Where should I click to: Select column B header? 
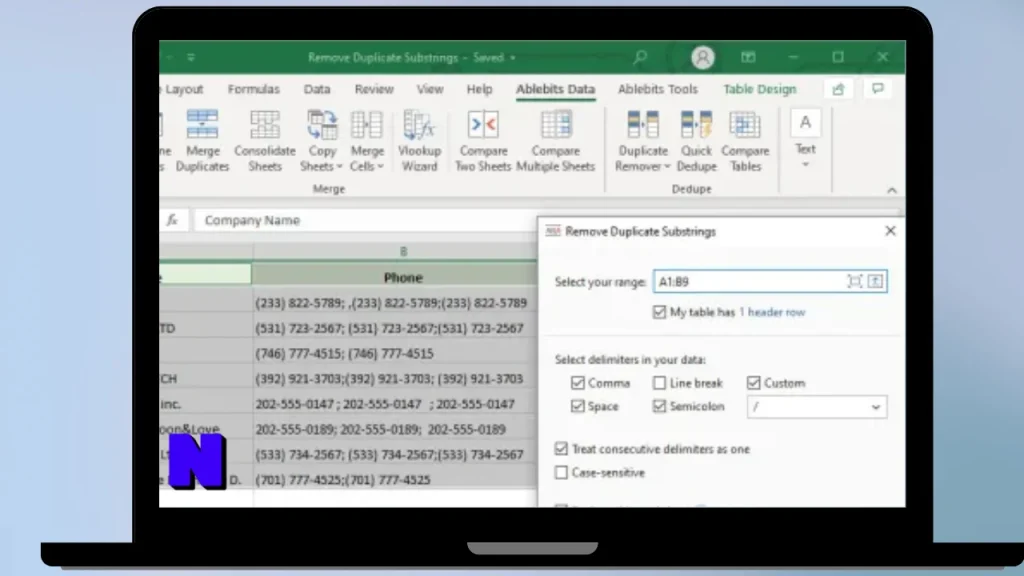tap(394, 251)
